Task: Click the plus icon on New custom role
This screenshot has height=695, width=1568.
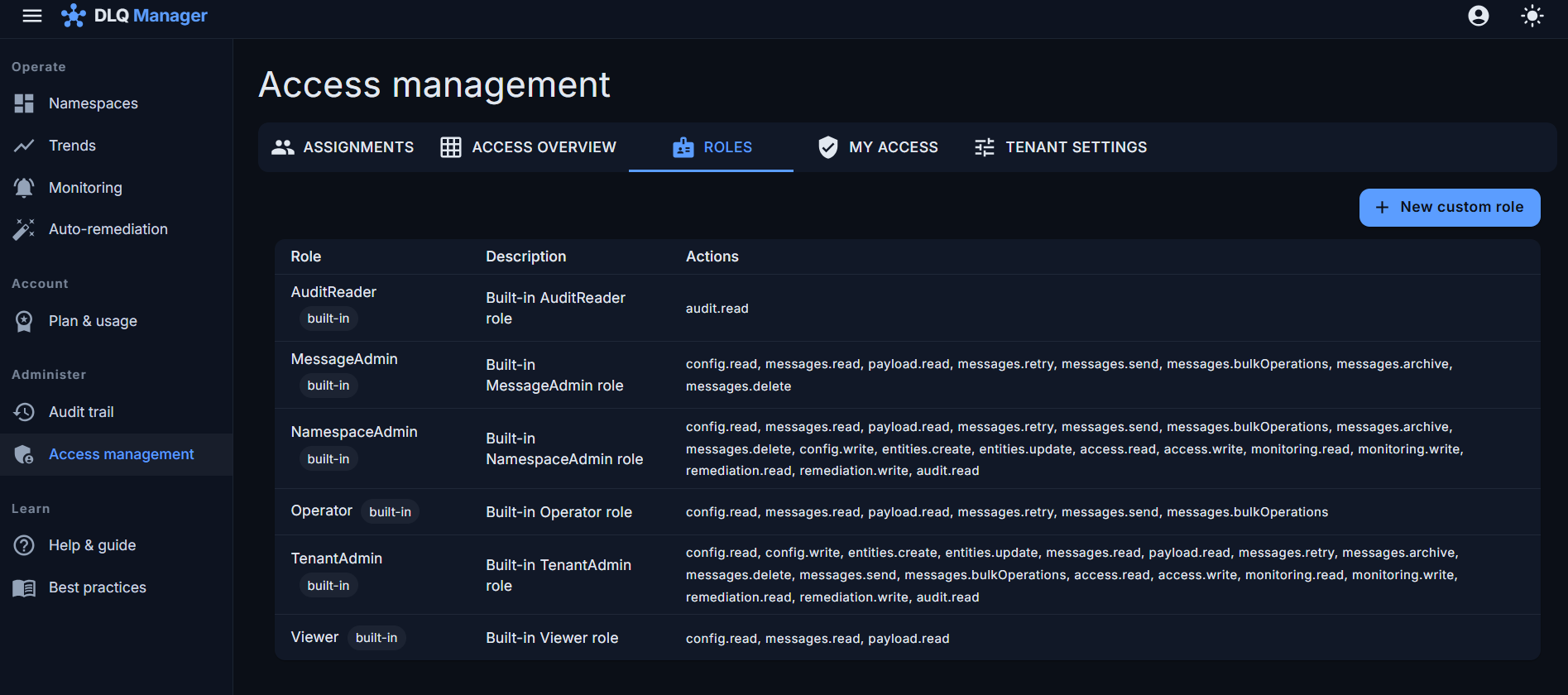Action: pos(1382,207)
